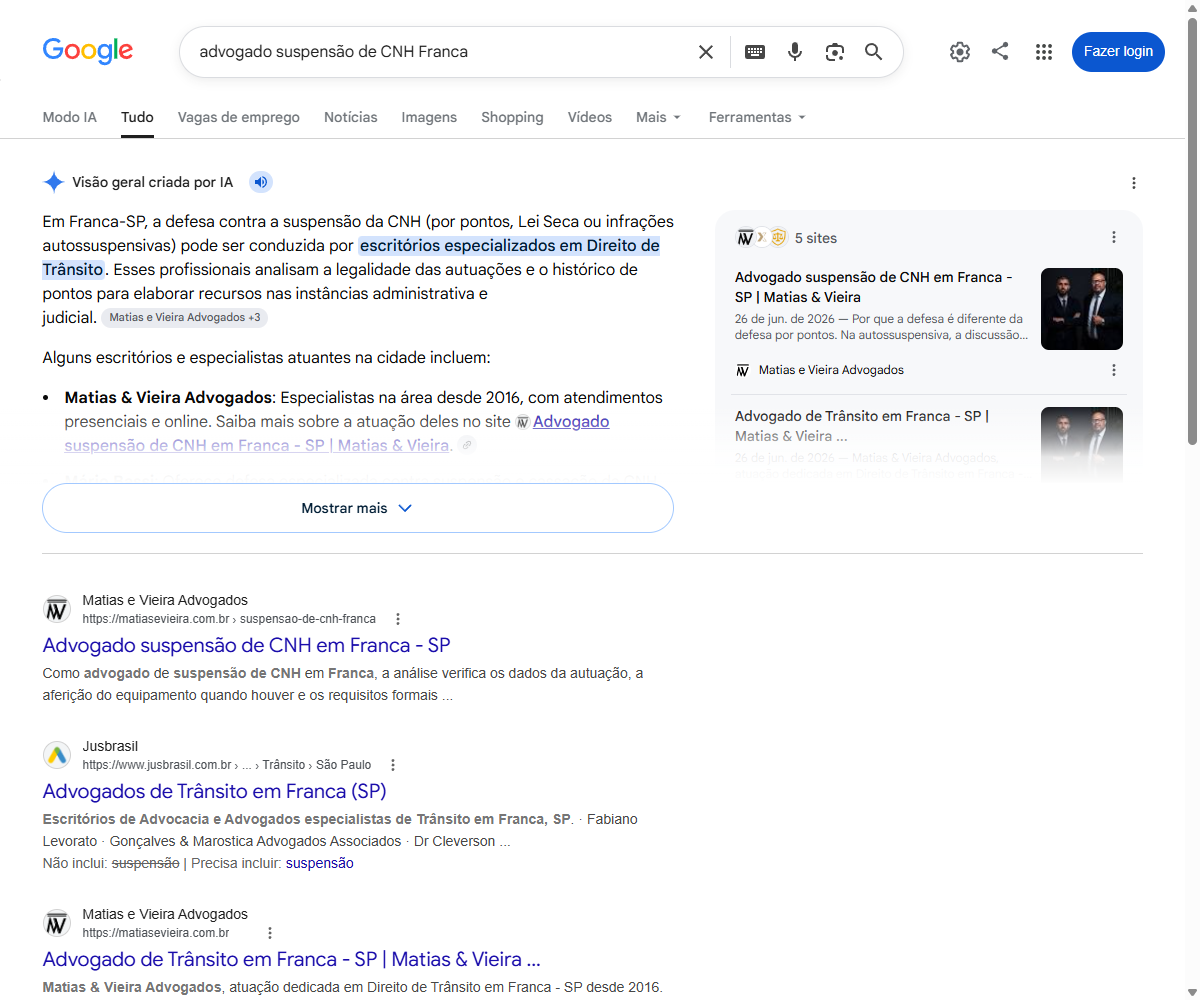This screenshot has height=1000, width=1200.
Task: Expand the AI overview with Mostrar mais
Action: tap(358, 508)
